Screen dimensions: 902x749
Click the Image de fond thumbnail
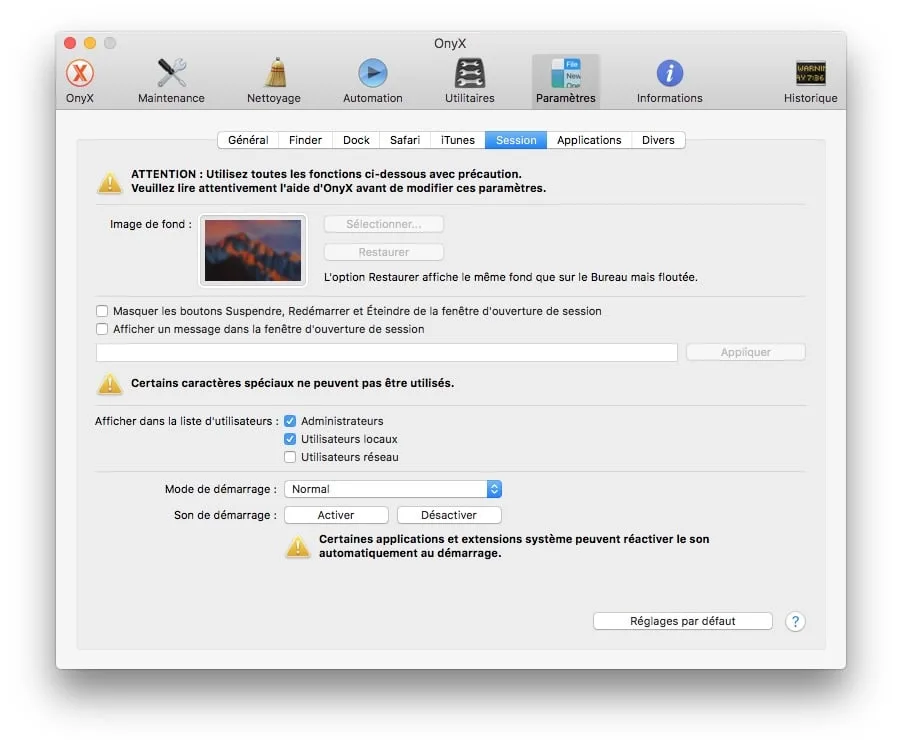click(253, 250)
